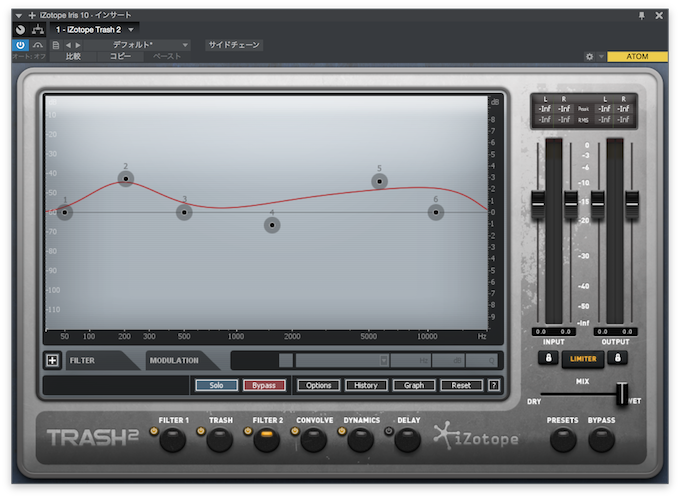The image size is (680, 498).
Task: Click the ATOM controller button
Action: 637,56
